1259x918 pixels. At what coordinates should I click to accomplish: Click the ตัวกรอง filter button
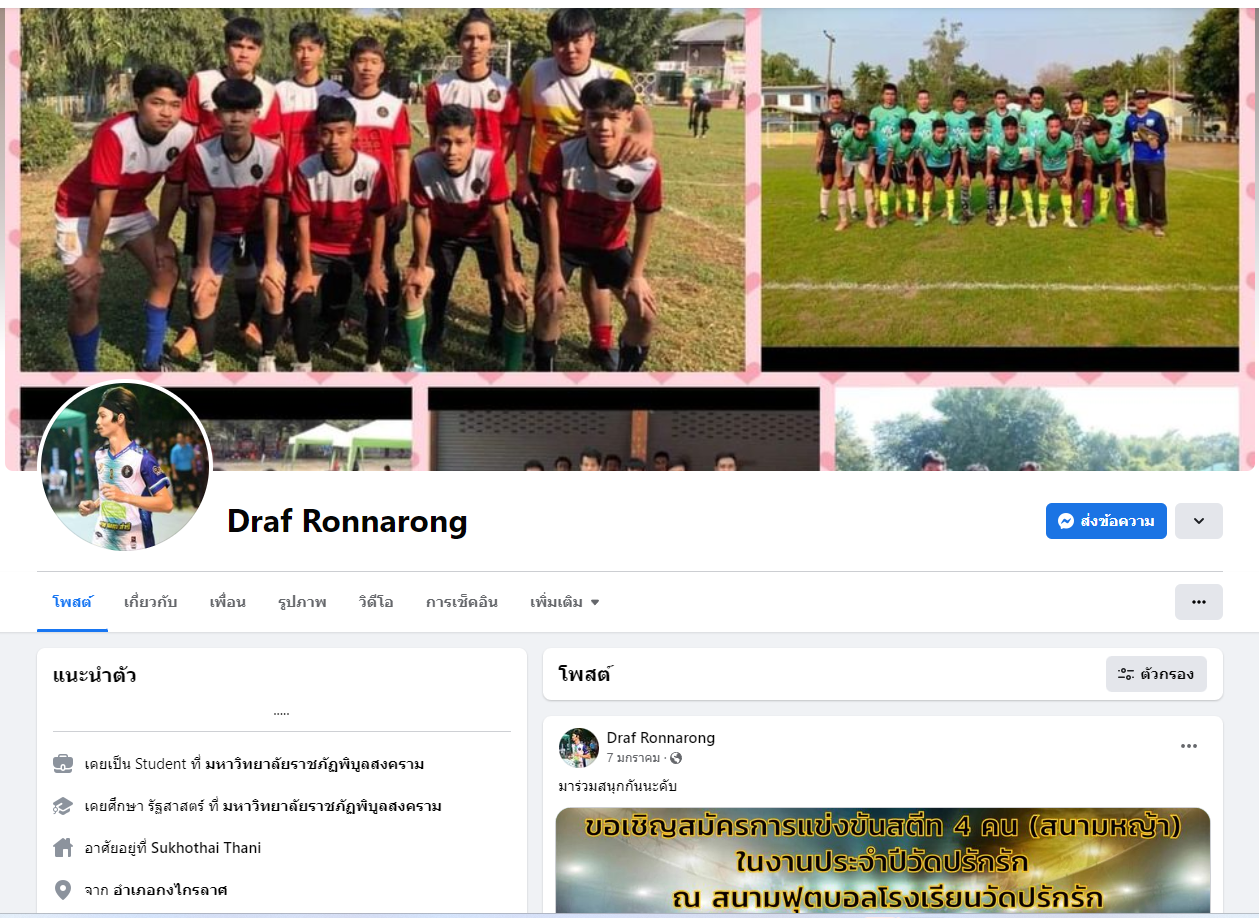[x=1156, y=674]
